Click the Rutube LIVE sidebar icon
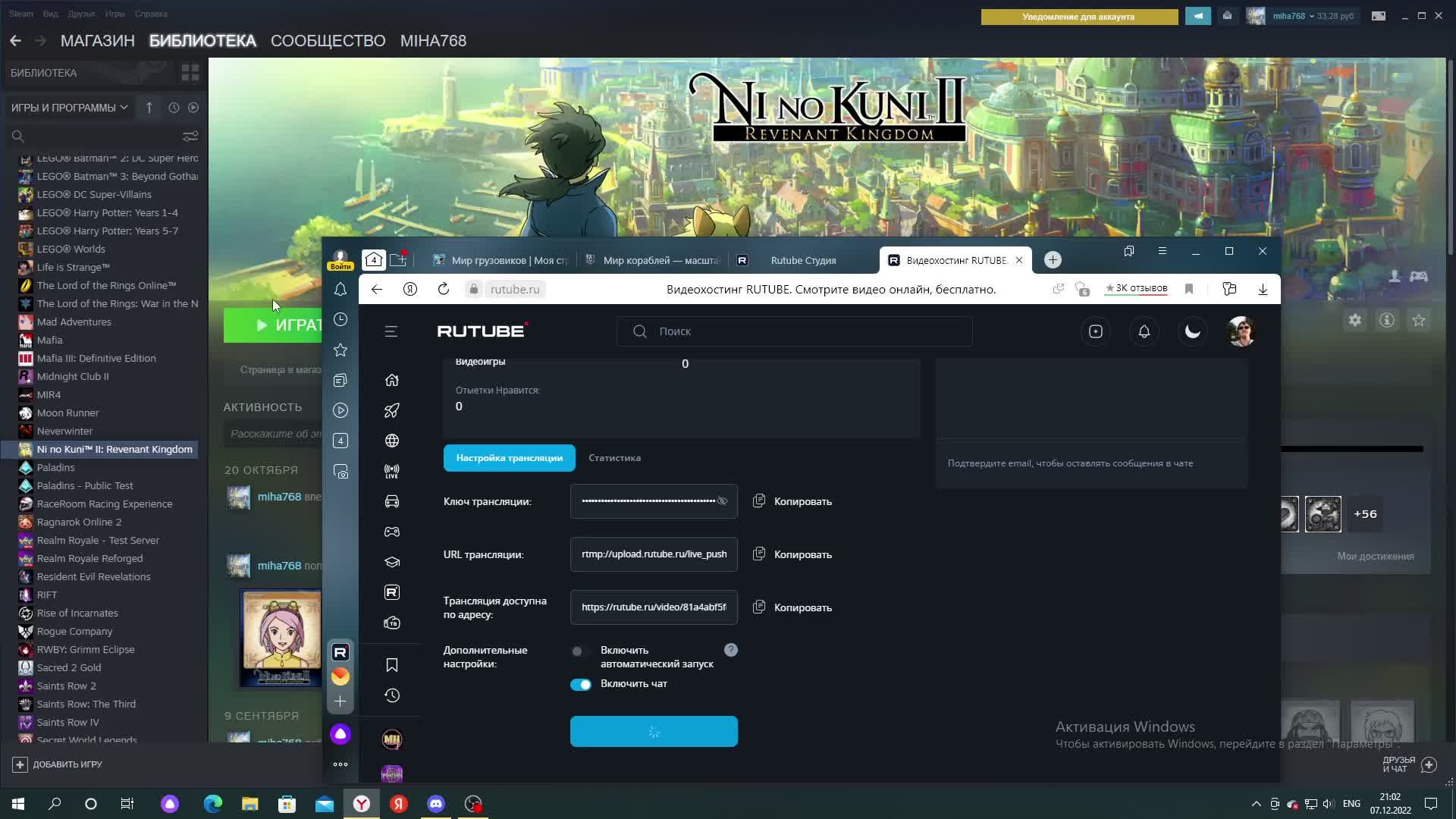1456x819 pixels. 392,471
